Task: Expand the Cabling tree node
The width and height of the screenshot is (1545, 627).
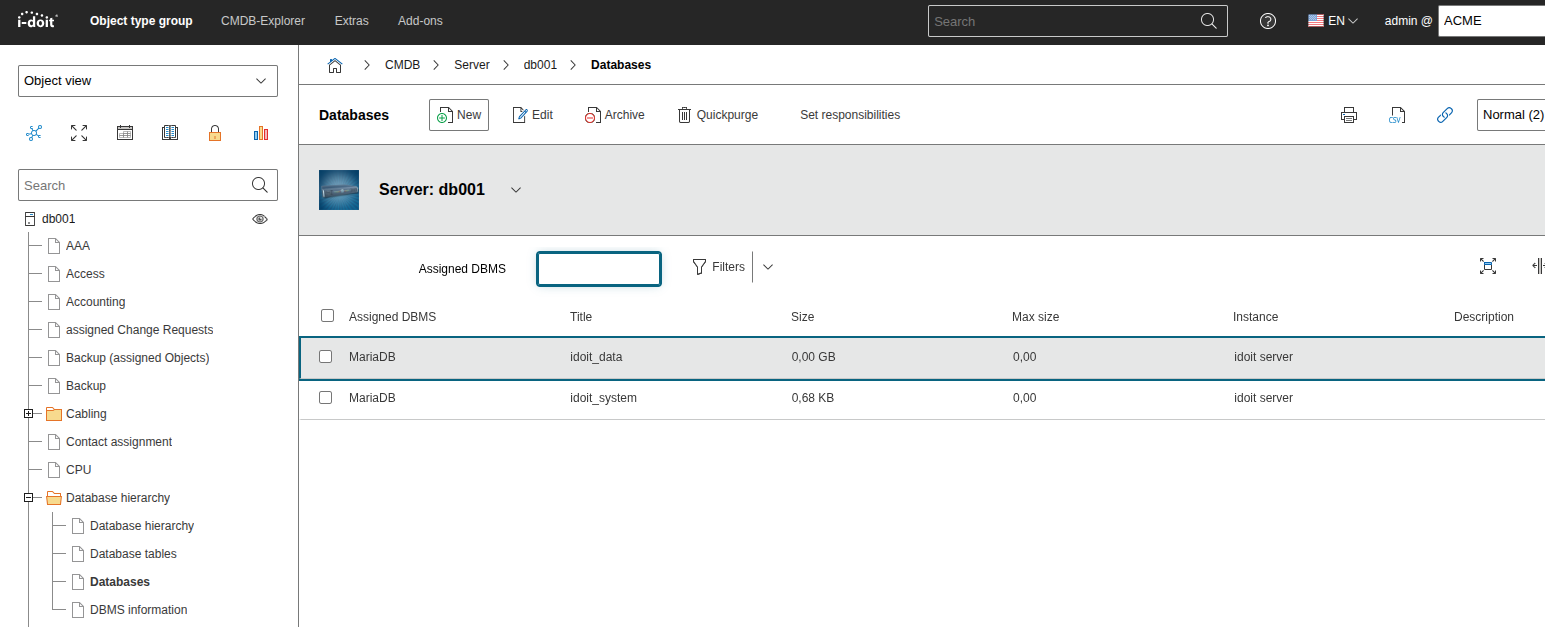Action: (29, 414)
